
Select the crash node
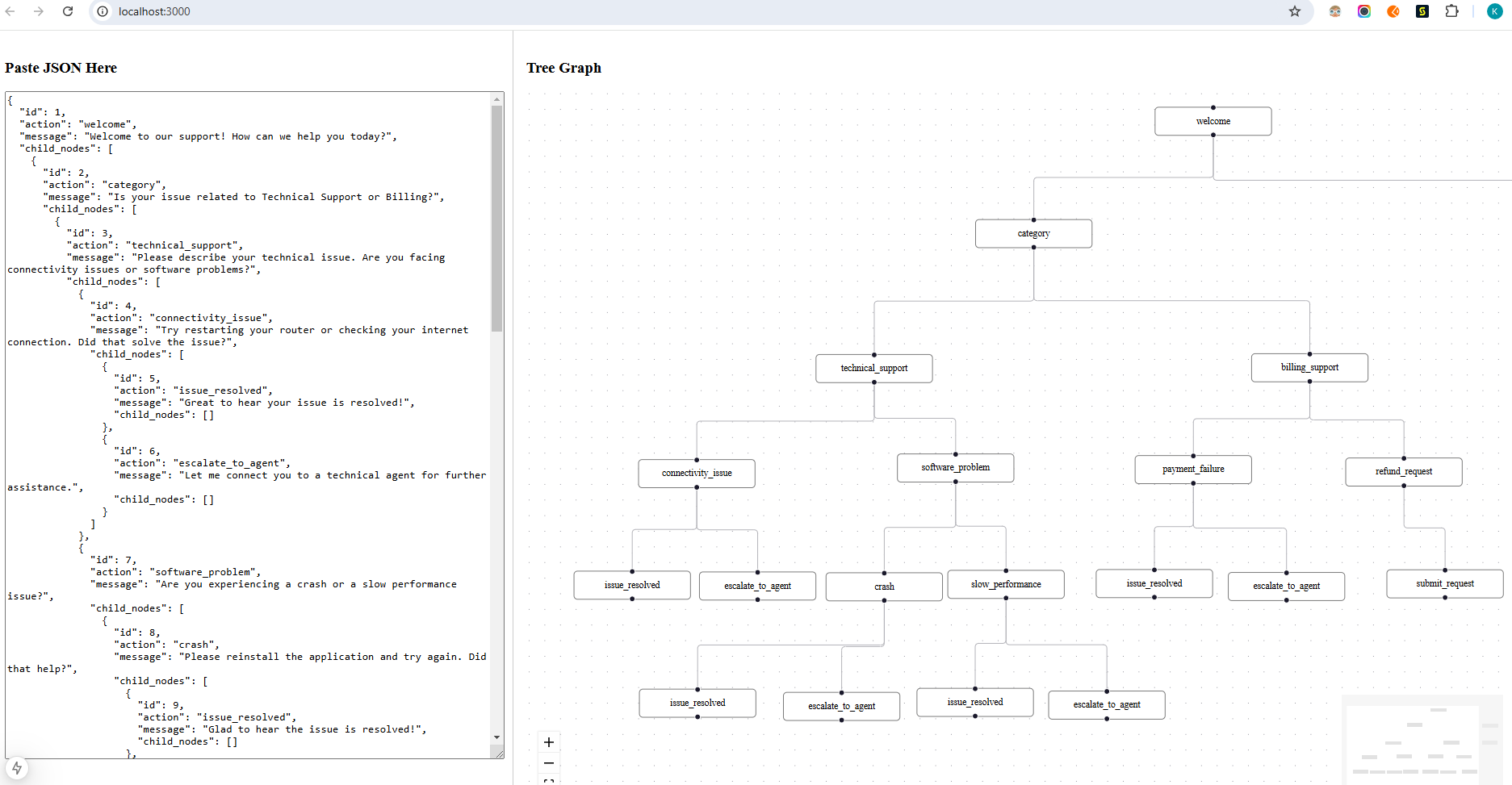pyautogui.click(x=884, y=587)
